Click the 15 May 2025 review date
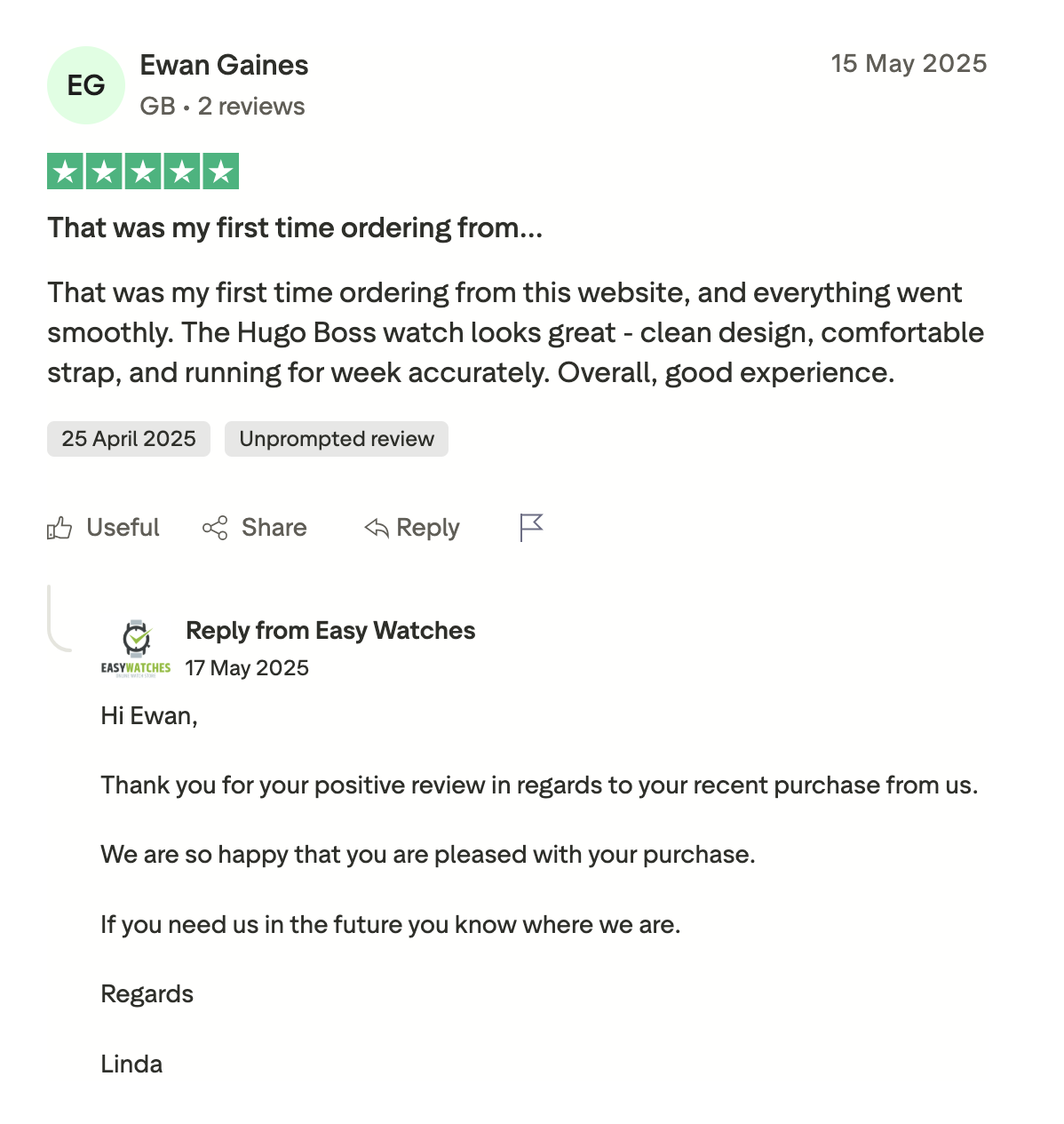 909,64
